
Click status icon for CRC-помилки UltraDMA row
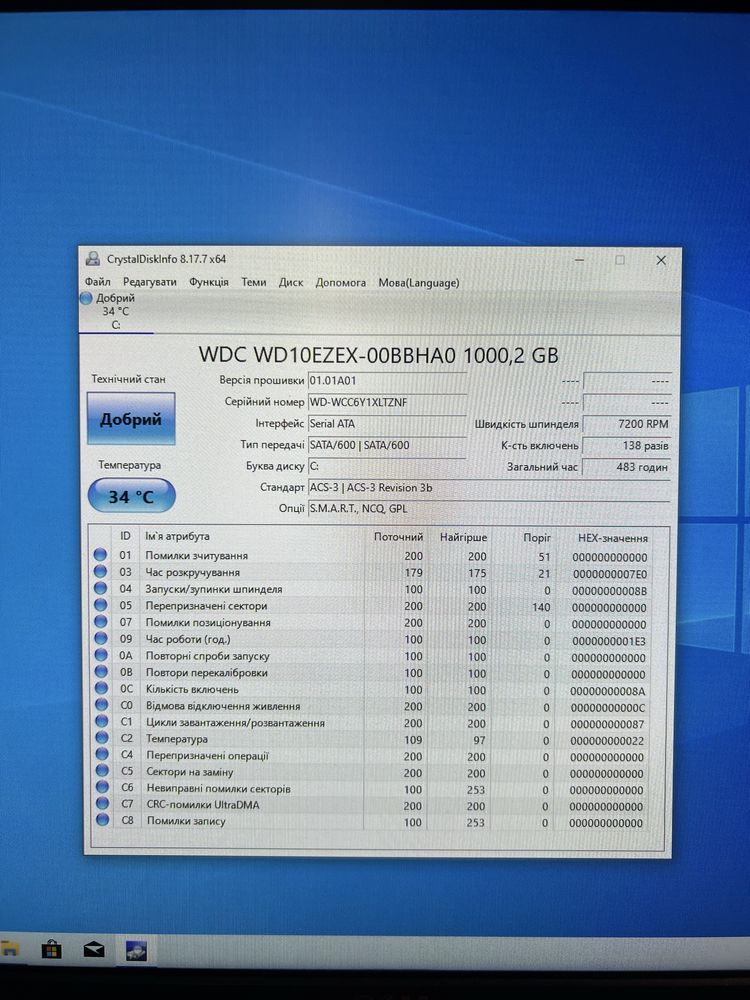(102, 804)
